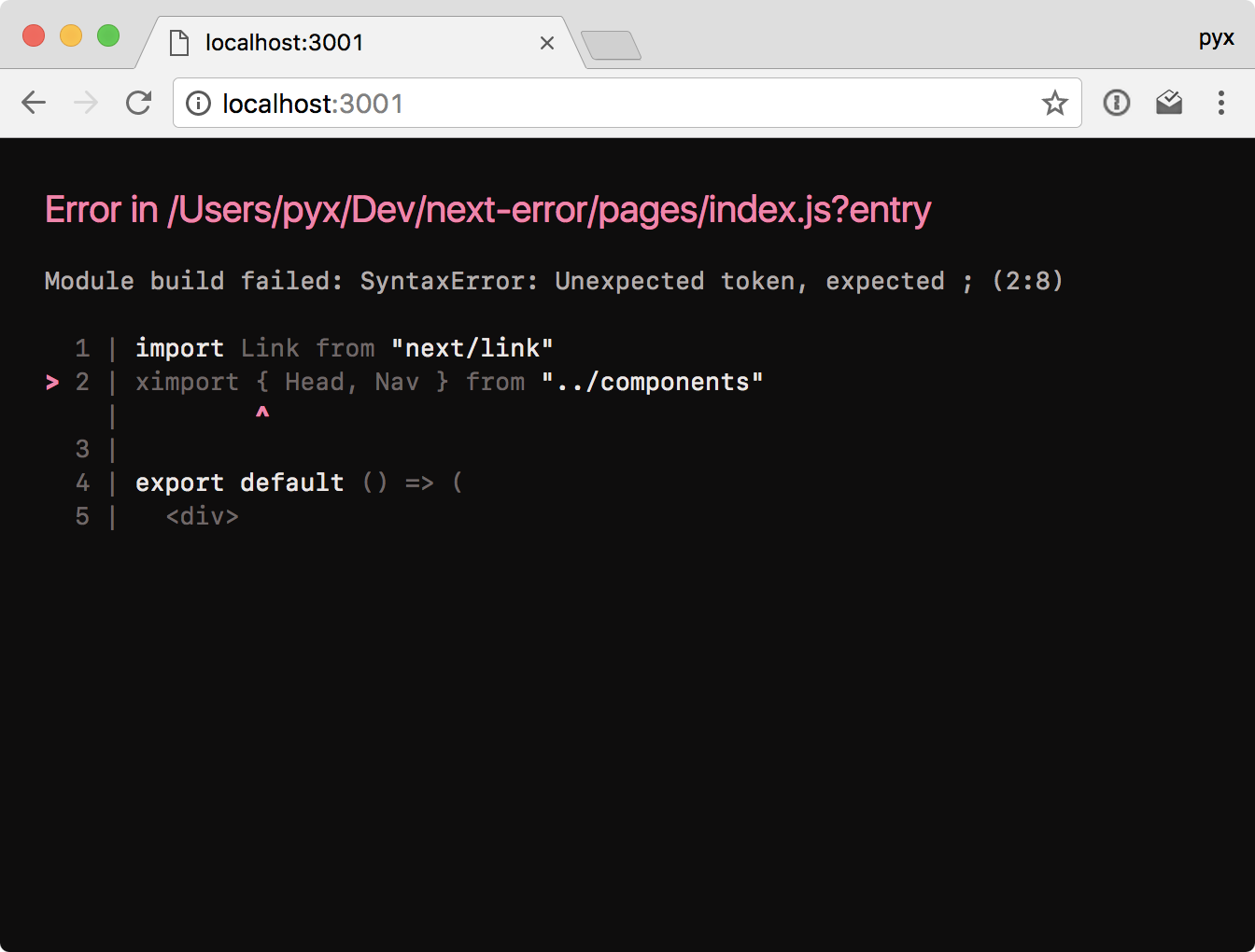Open a new tab
The image size is (1255, 952).
tap(611, 45)
